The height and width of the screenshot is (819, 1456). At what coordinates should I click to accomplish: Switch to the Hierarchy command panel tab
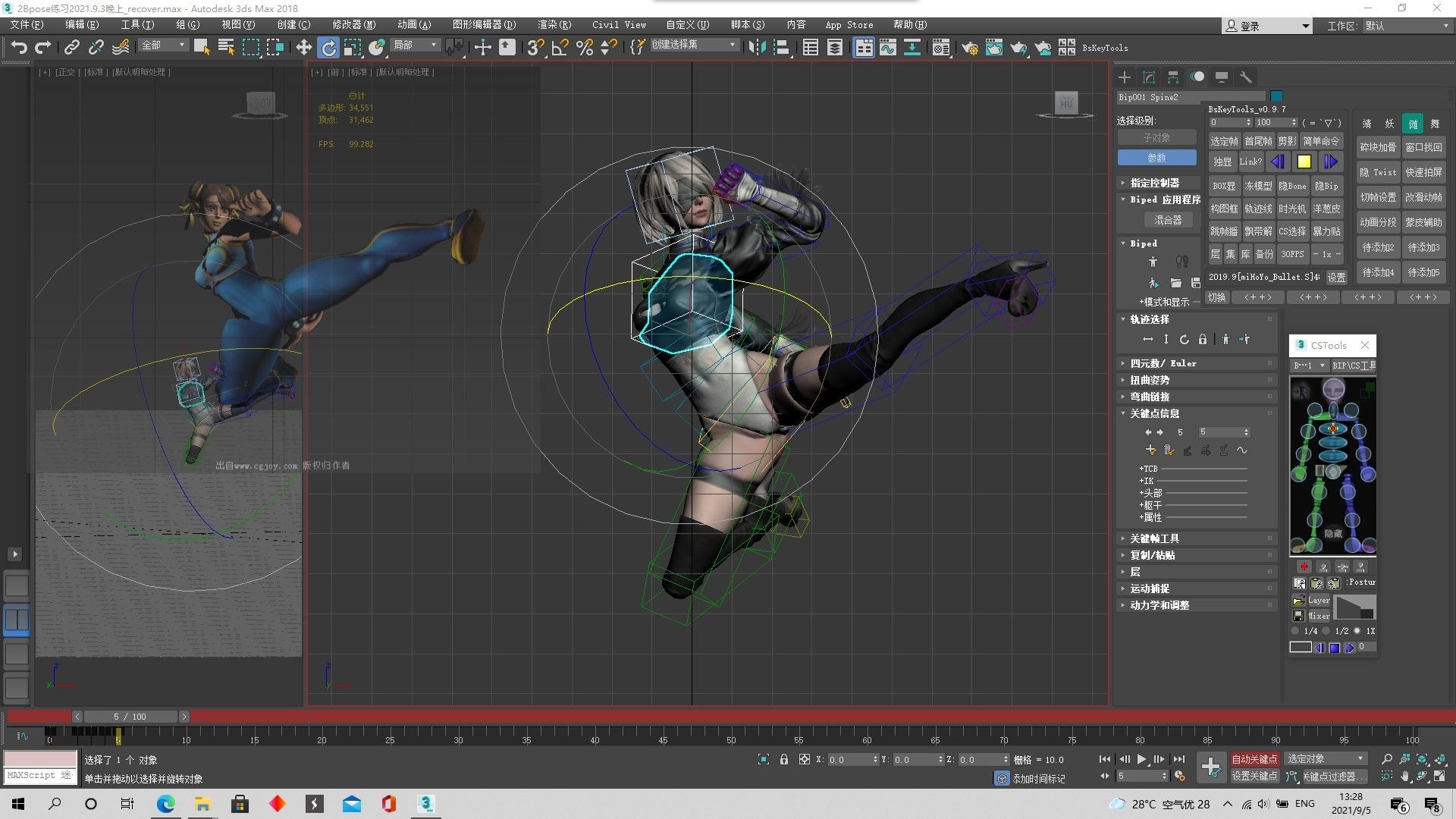pyautogui.click(x=1173, y=77)
